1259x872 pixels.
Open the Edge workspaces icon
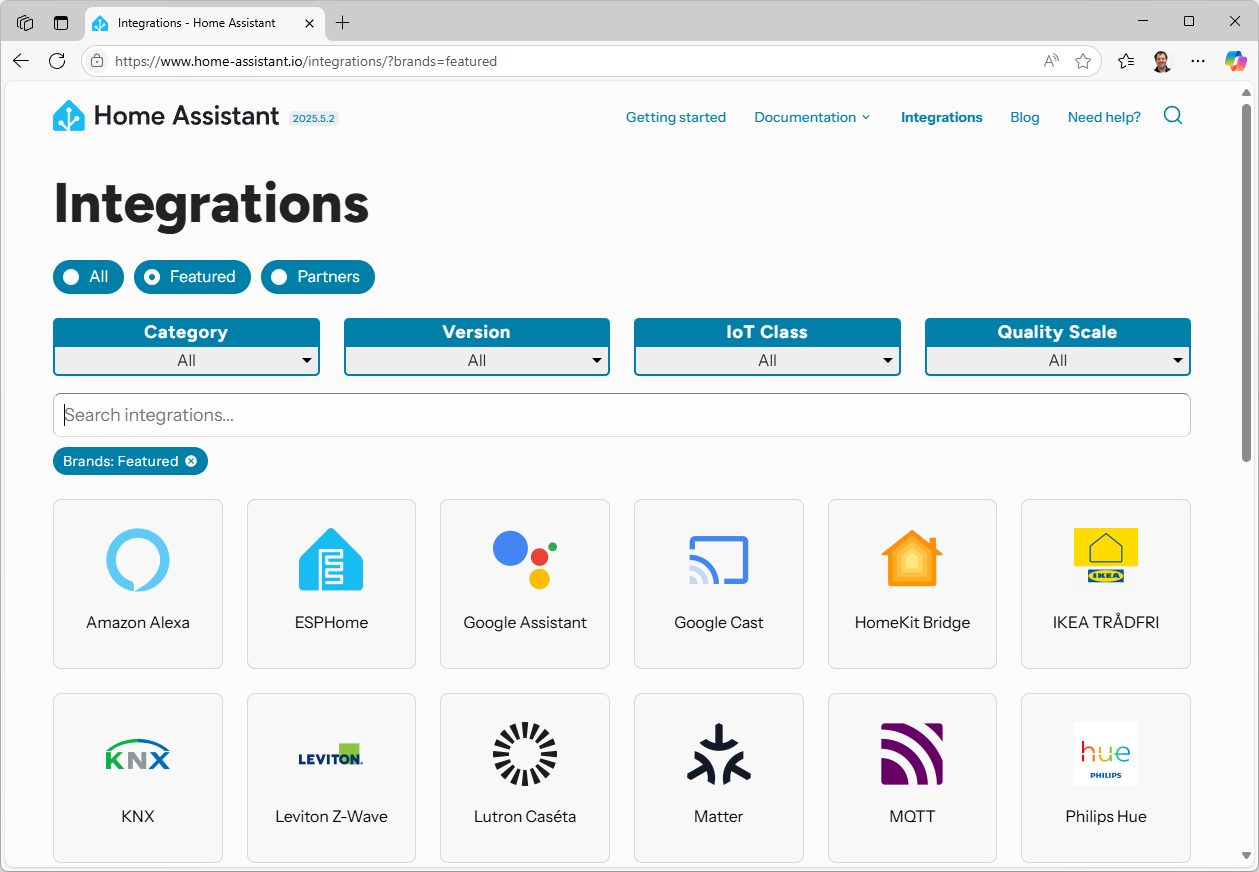[x=25, y=22]
